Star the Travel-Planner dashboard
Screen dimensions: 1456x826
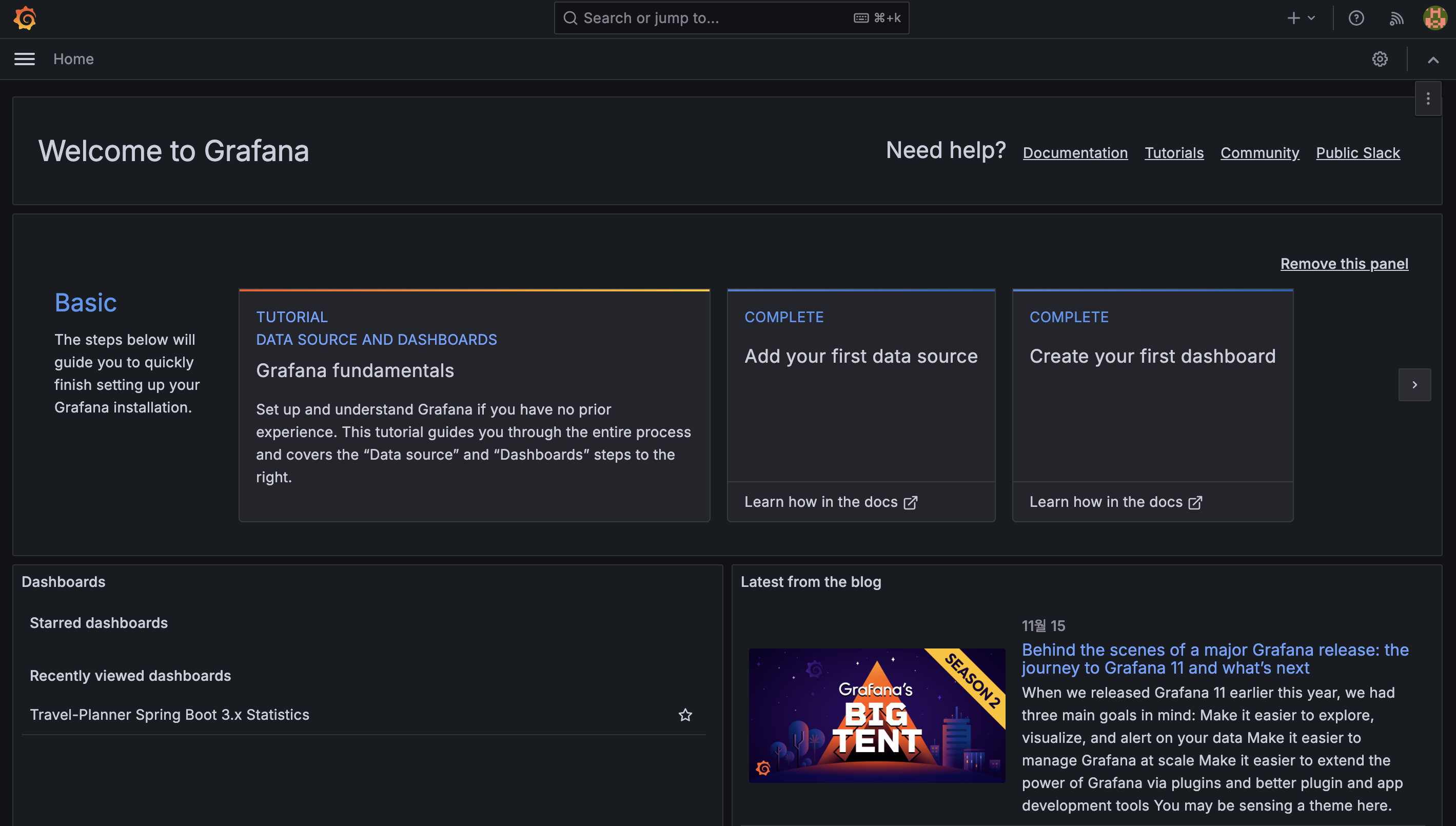coord(685,715)
